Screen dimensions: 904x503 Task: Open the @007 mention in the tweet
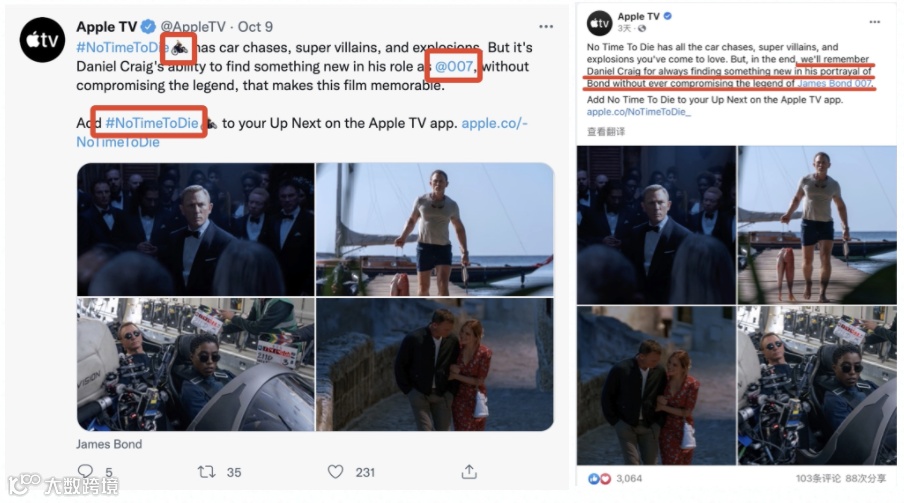pos(454,66)
